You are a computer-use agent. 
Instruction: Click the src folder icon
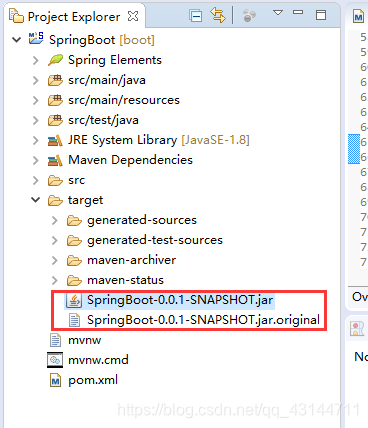55,181
